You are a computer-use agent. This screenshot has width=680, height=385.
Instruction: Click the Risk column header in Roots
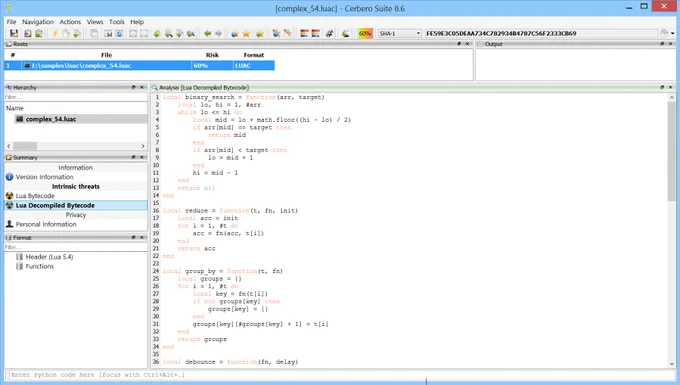click(x=212, y=55)
